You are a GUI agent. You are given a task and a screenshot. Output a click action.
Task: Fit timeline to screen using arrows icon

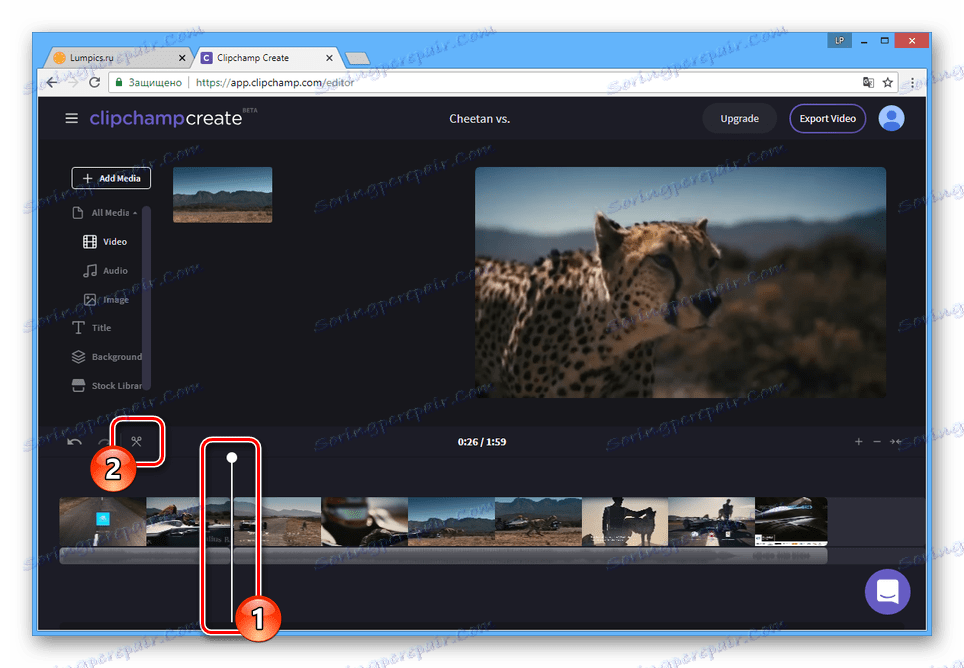(x=897, y=441)
